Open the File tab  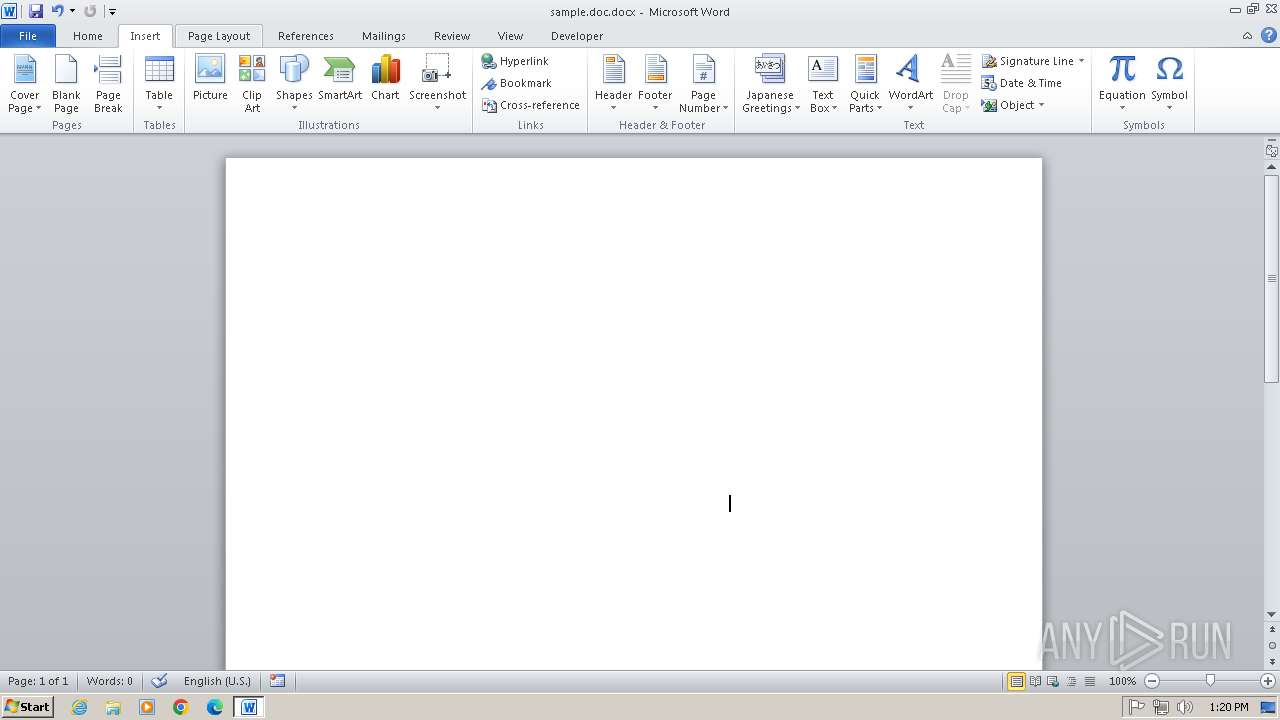(28, 36)
